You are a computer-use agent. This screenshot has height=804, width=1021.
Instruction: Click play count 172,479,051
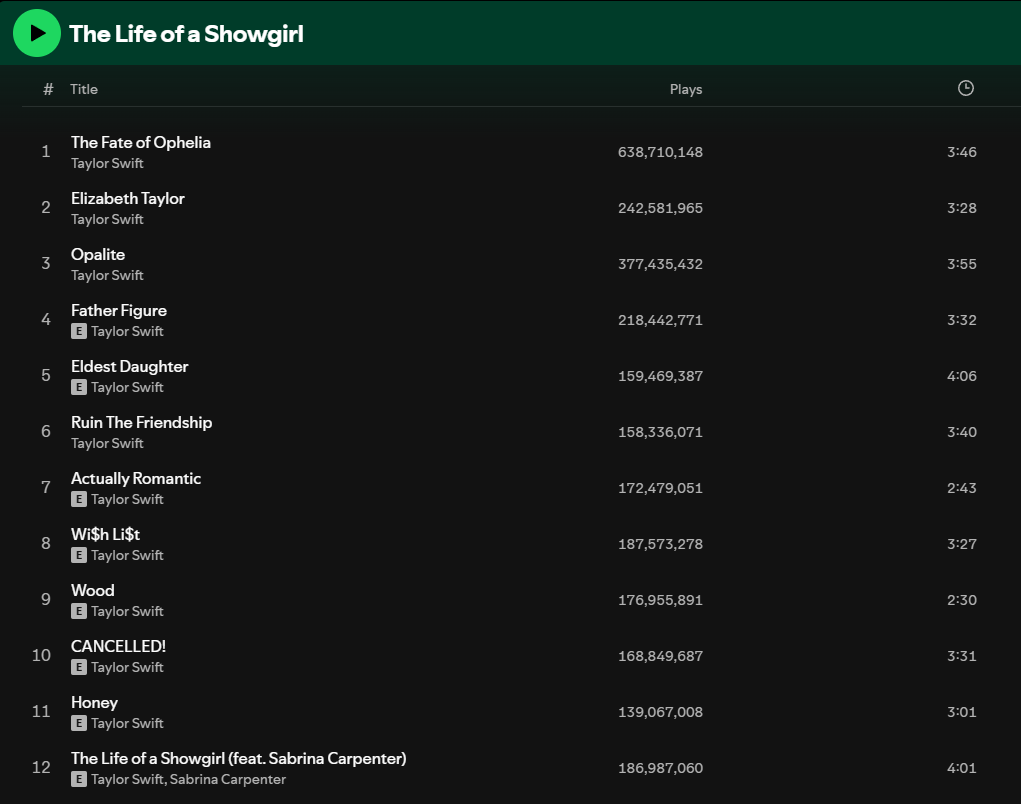pyautogui.click(x=660, y=488)
